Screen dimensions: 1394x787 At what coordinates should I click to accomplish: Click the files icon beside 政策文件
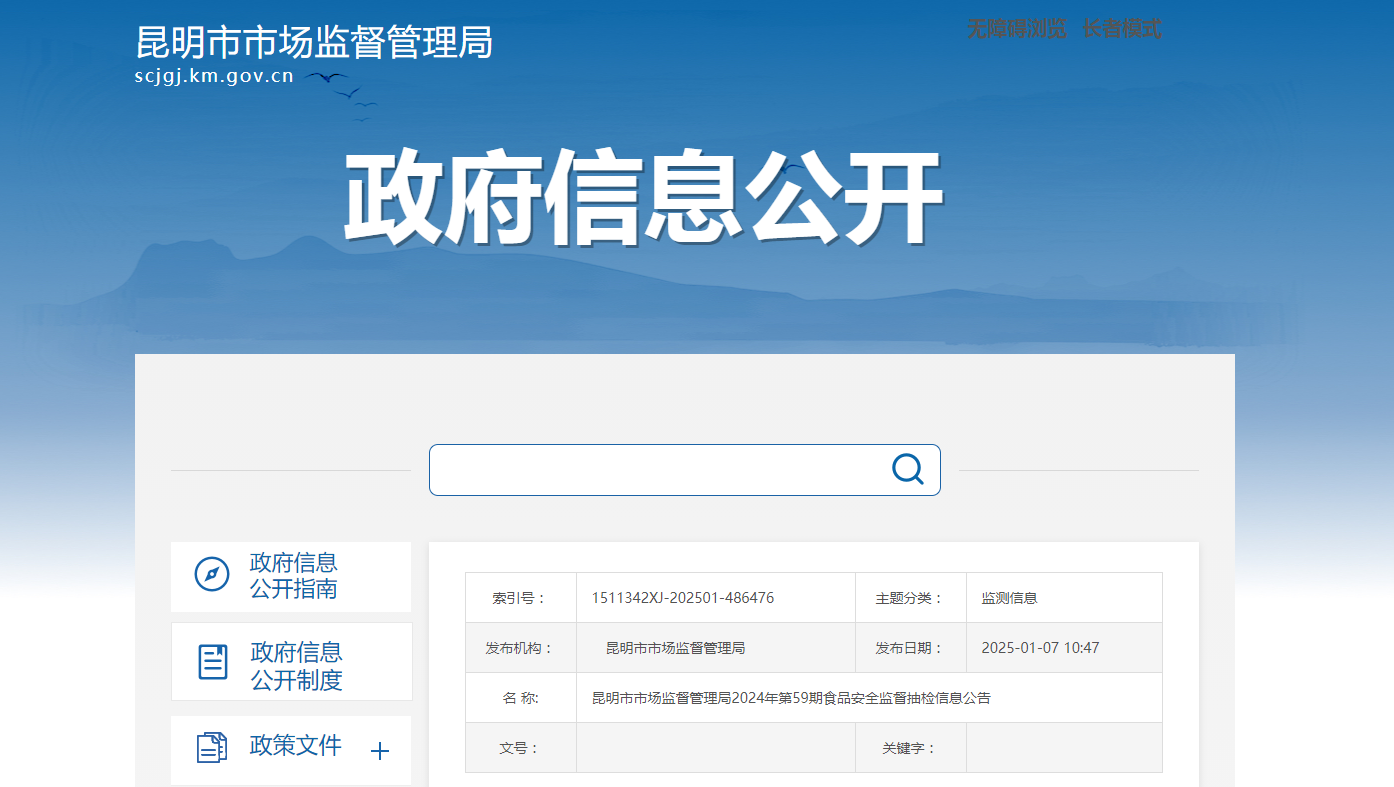(x=212, y=747)
